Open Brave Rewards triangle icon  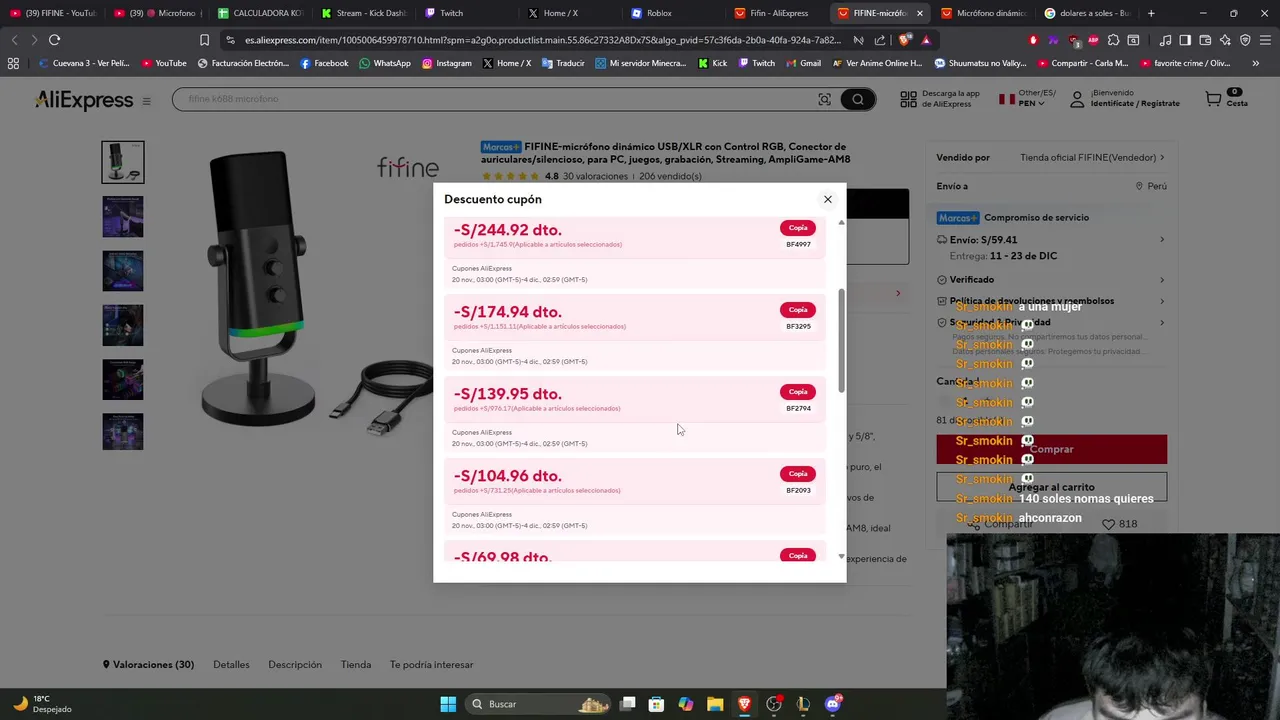[926, 40]
